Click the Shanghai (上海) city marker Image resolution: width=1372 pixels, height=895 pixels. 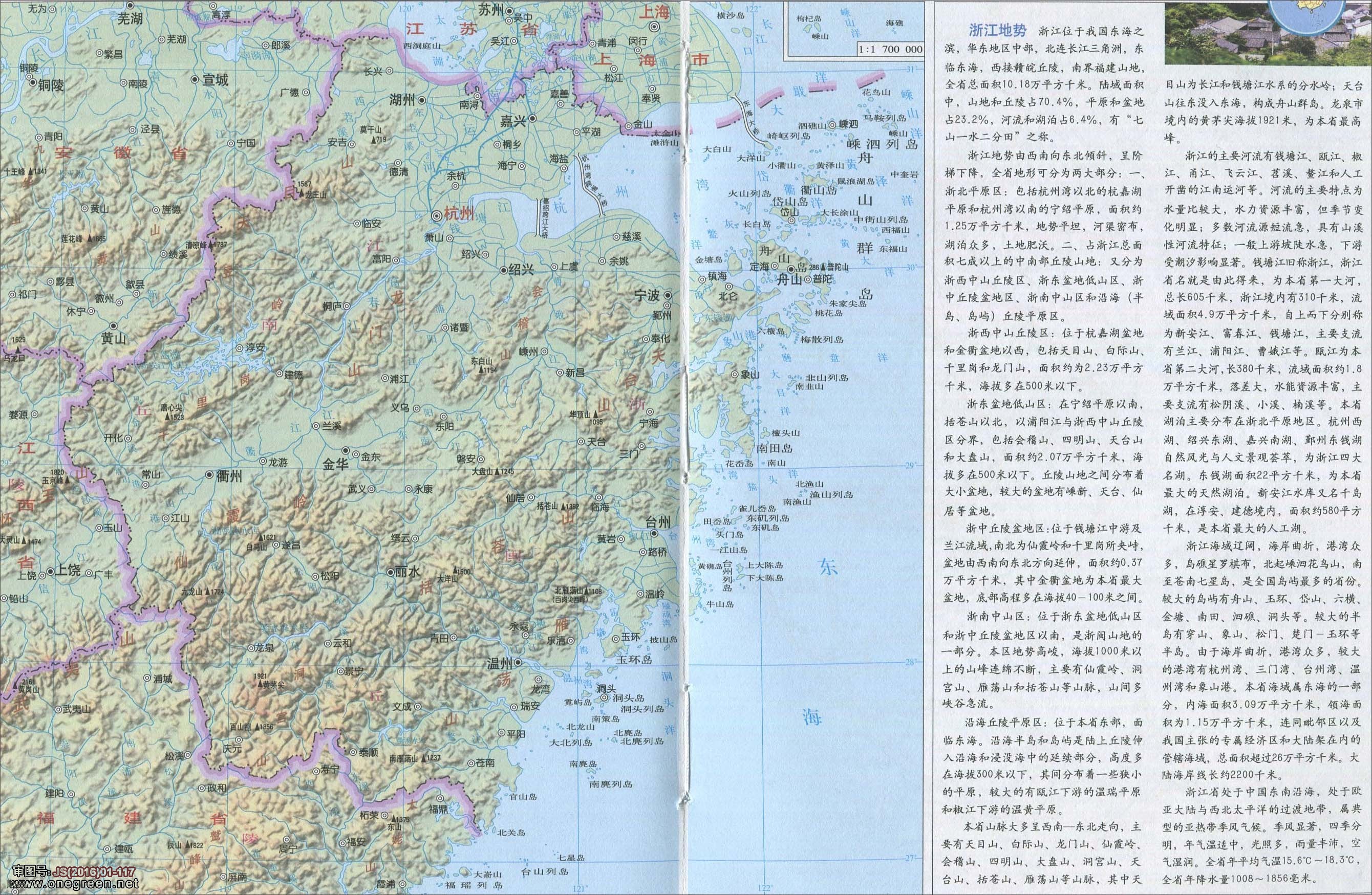pos(653,28)
